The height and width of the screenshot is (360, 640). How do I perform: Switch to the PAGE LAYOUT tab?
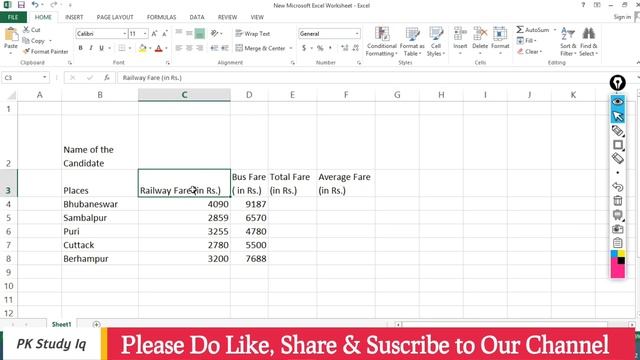tap(115, 17)
